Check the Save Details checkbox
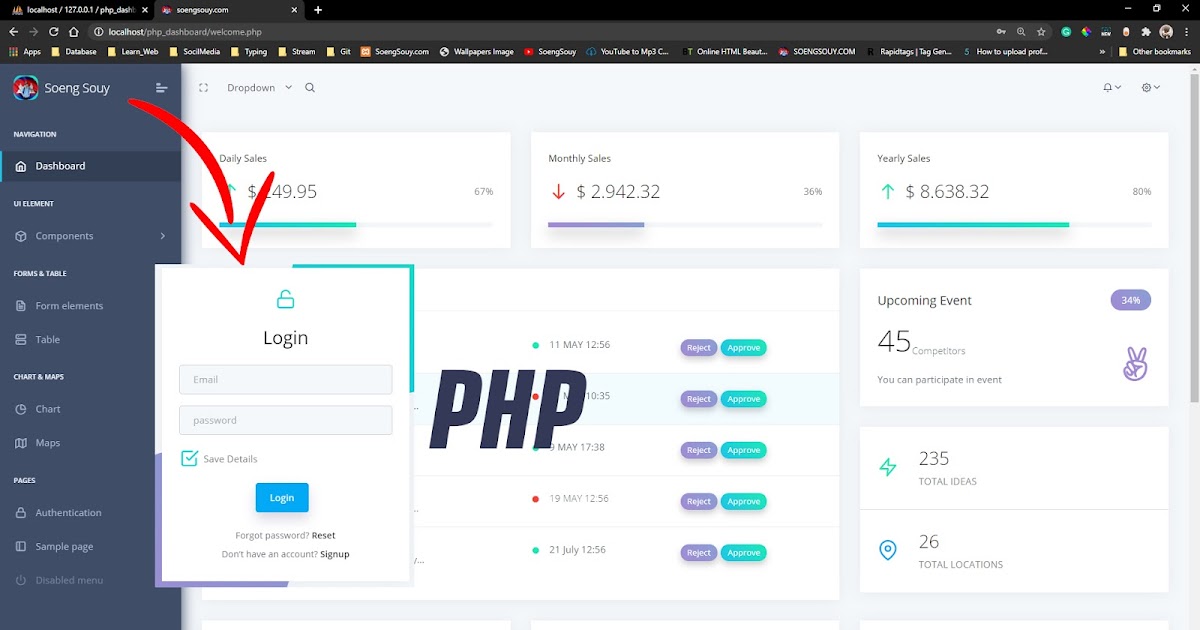Screen dimensions: 1200x630 tap(189, 458)
